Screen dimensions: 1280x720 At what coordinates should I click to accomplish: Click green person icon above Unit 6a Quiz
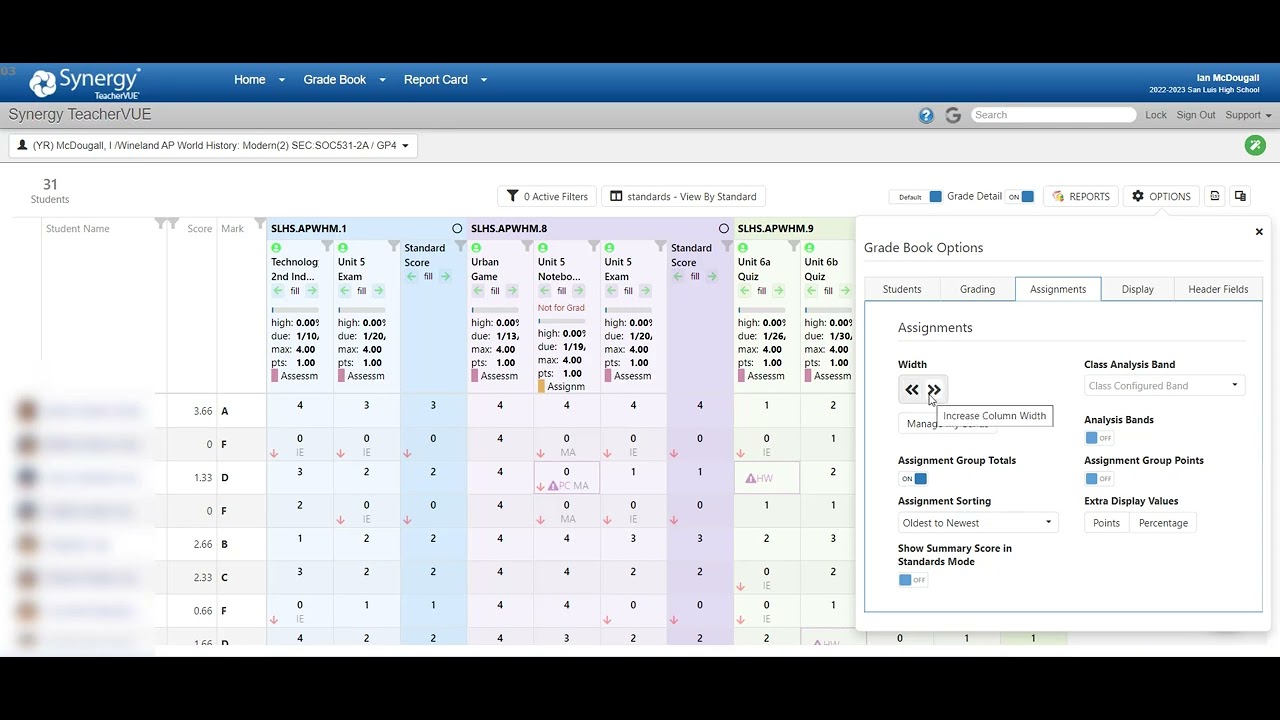(x=743, y=247)
